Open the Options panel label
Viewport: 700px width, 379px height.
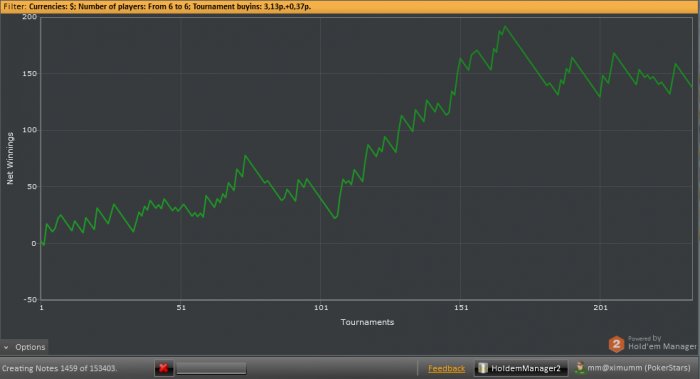point(30,347)
